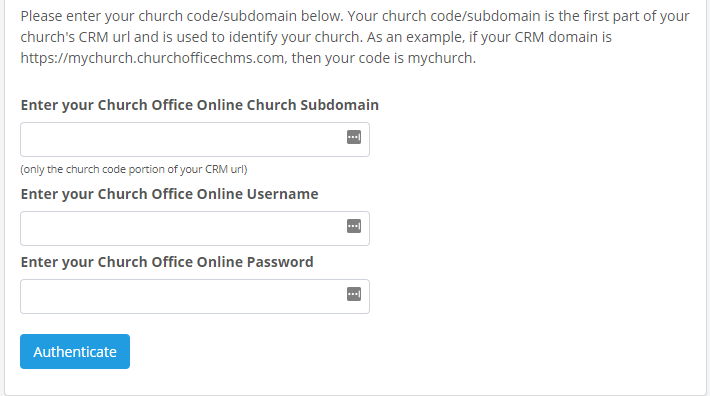Click the '(only the church code portion…)' hint text
The width and height of the screenshot is (710, 396).
point(134,169)
